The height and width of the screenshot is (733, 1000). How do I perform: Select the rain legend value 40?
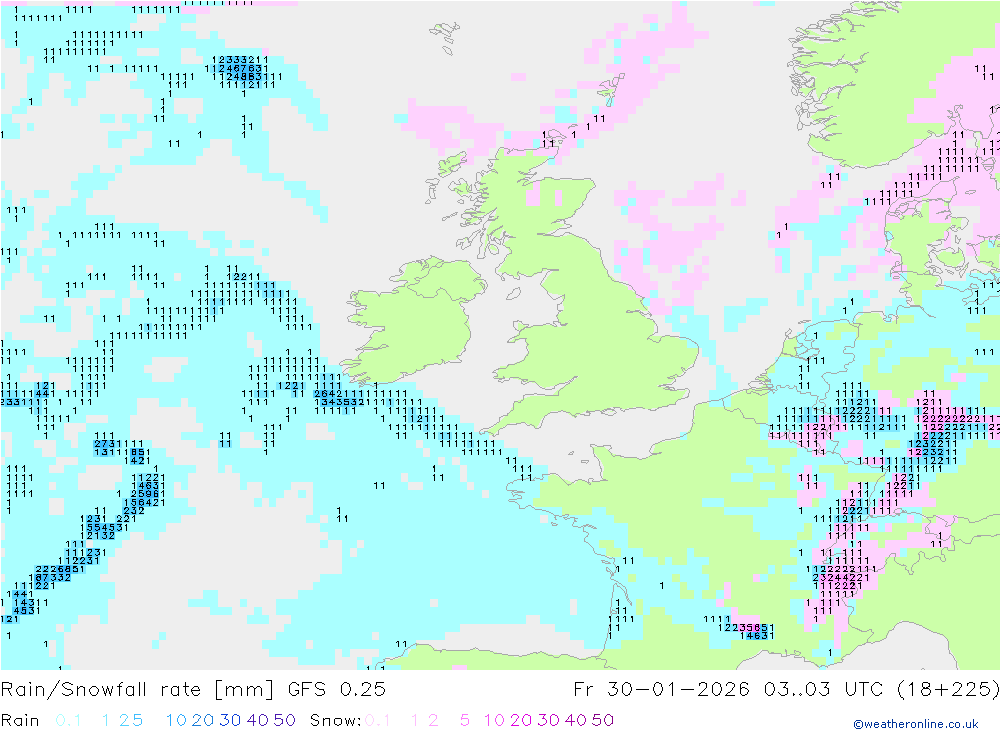(258, 720)
